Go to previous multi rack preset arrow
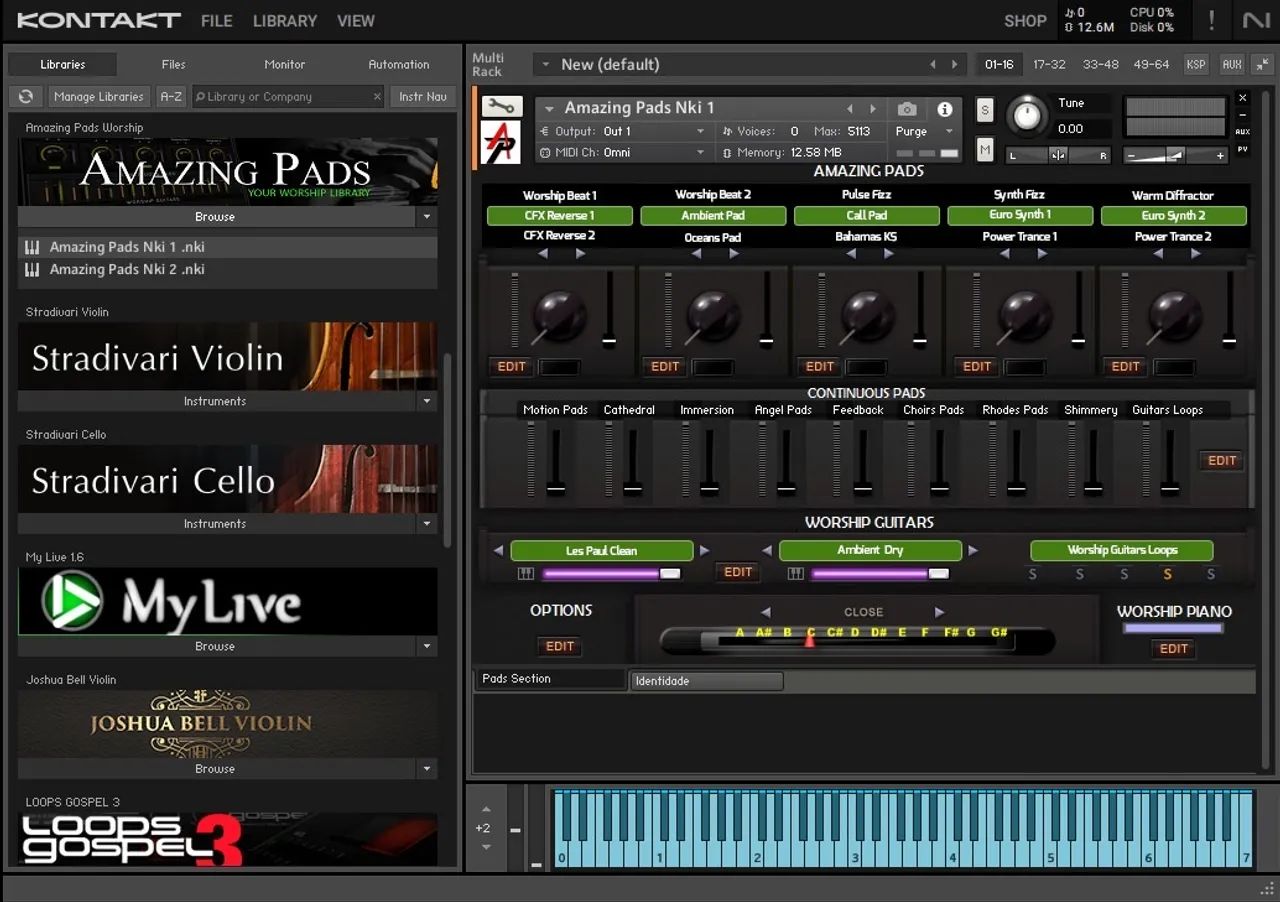Viewport: 1280px width, 902px height. click(x=933, y=64)
